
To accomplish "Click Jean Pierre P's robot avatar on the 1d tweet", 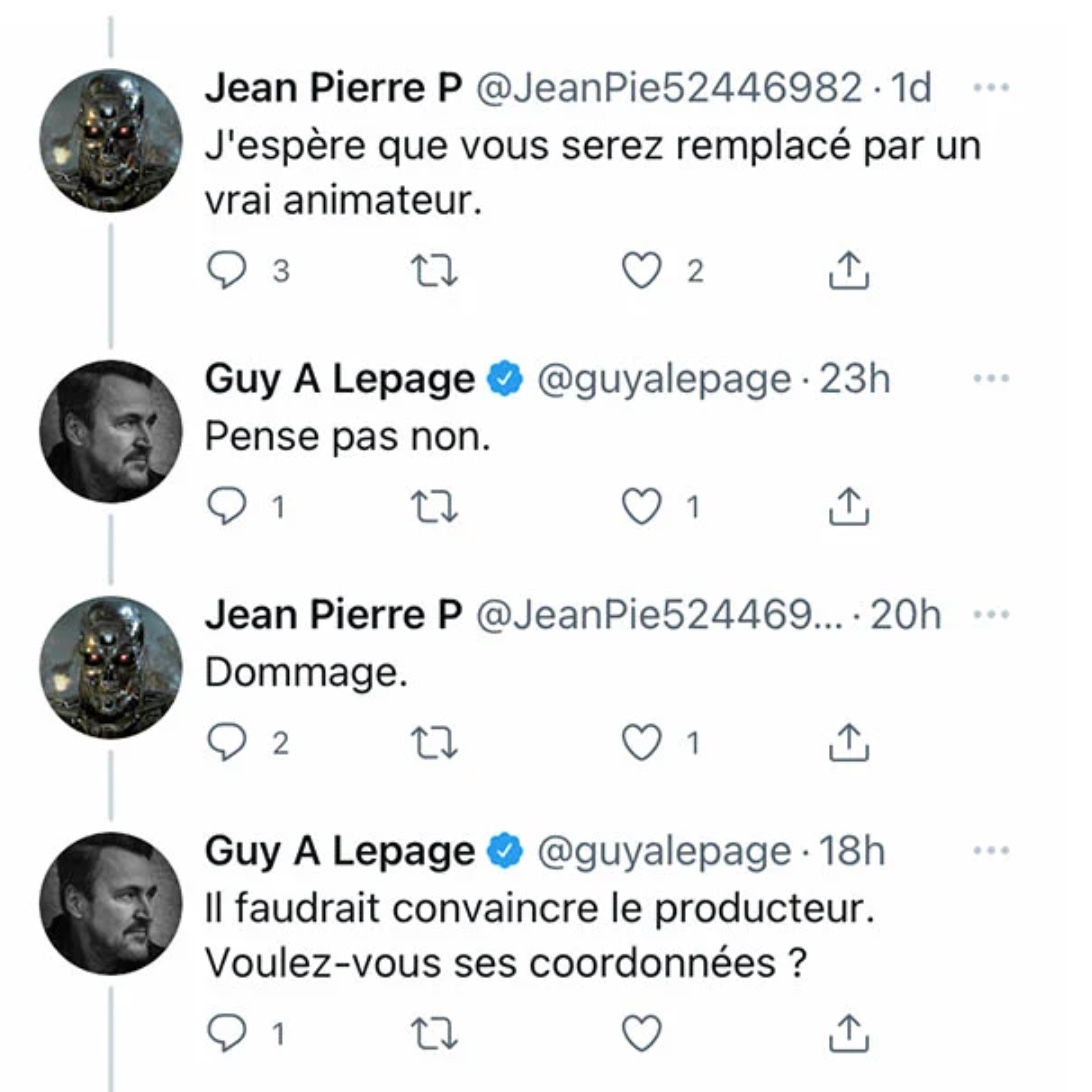I will pos(111,140).
